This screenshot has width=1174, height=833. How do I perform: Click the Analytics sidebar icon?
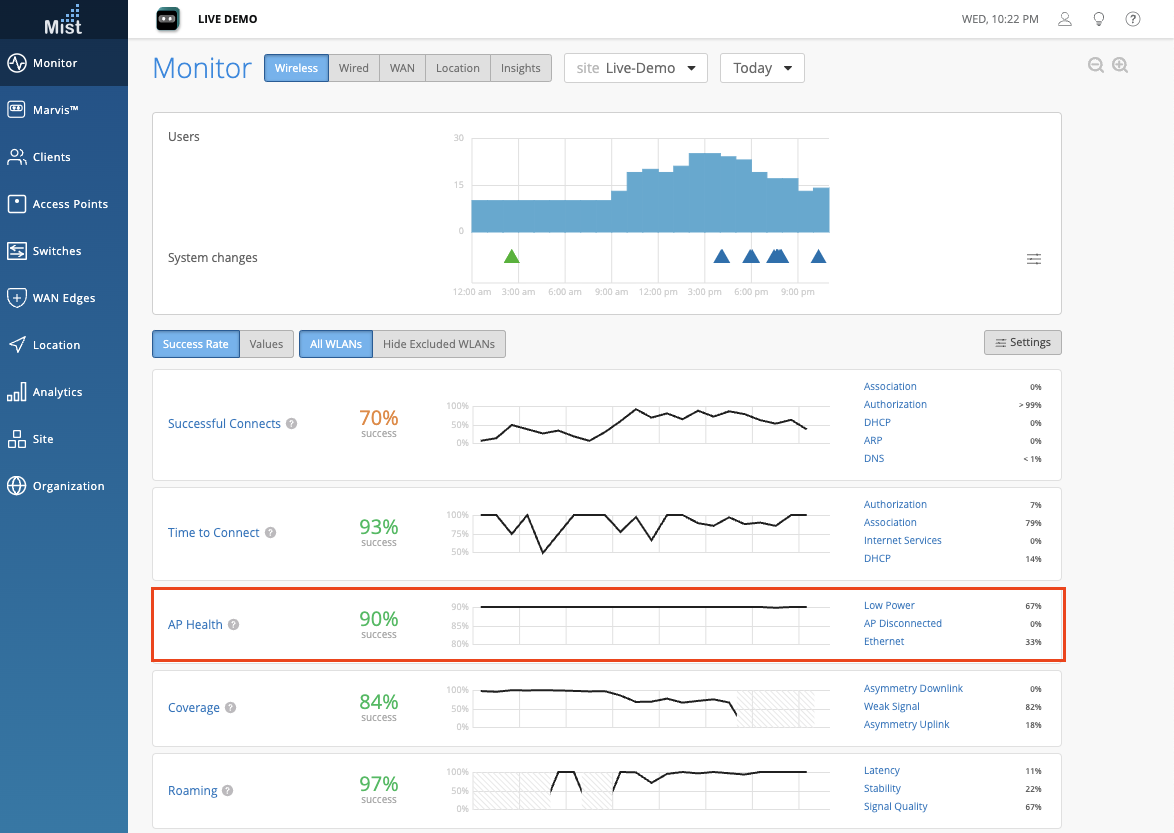[x=17, y=392]
